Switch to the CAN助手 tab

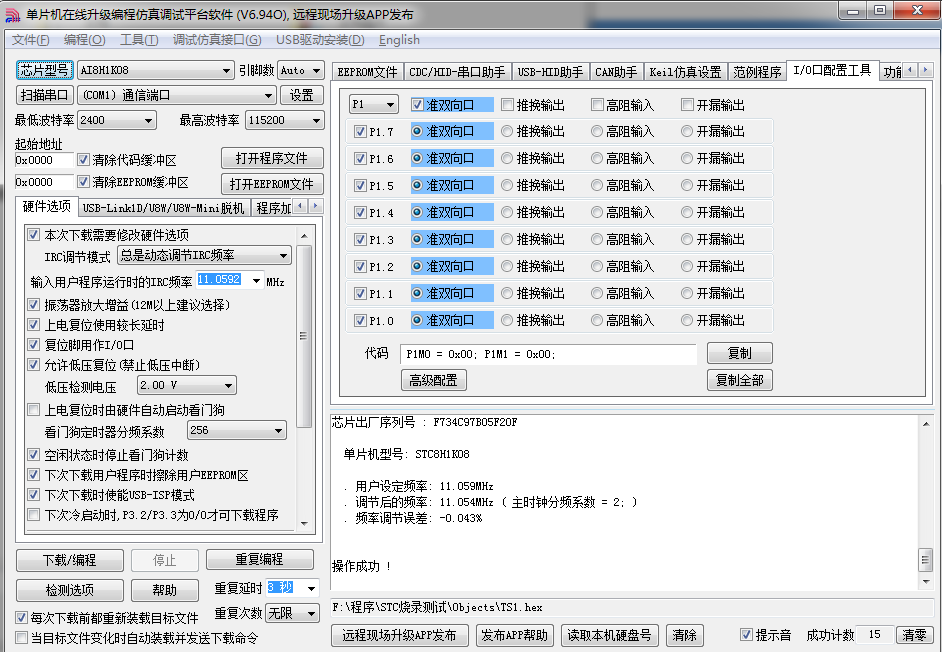[x=616, y=72]
